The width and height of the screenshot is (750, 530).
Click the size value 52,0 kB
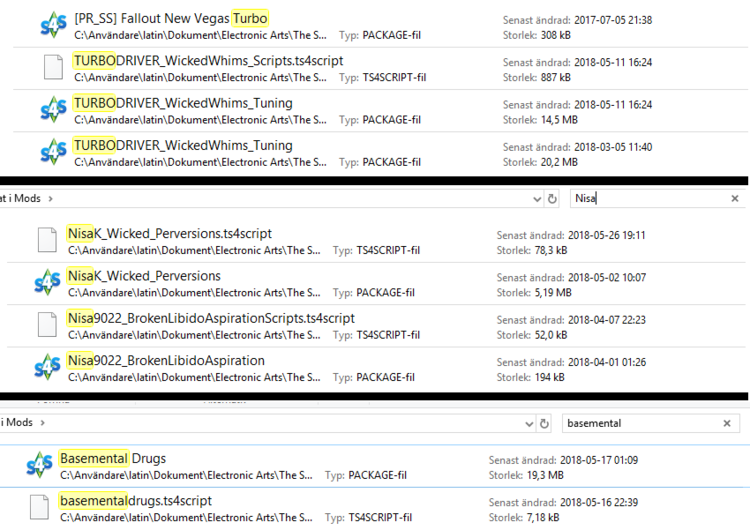point(551,335)
